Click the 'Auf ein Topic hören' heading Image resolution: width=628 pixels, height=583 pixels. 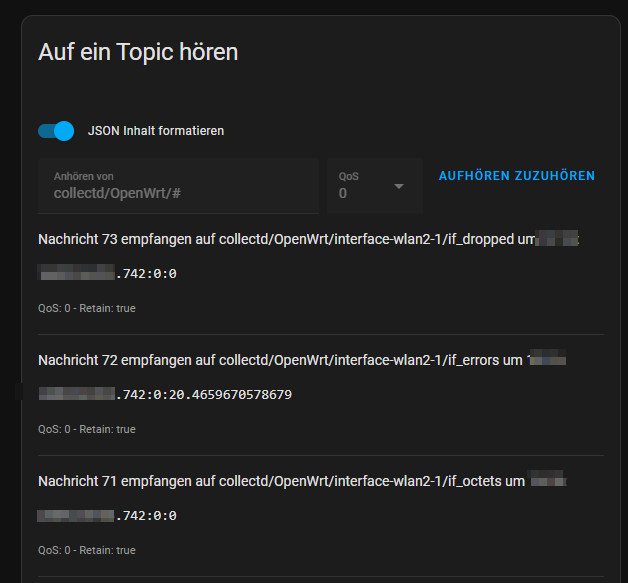click(x=138, y=52)
